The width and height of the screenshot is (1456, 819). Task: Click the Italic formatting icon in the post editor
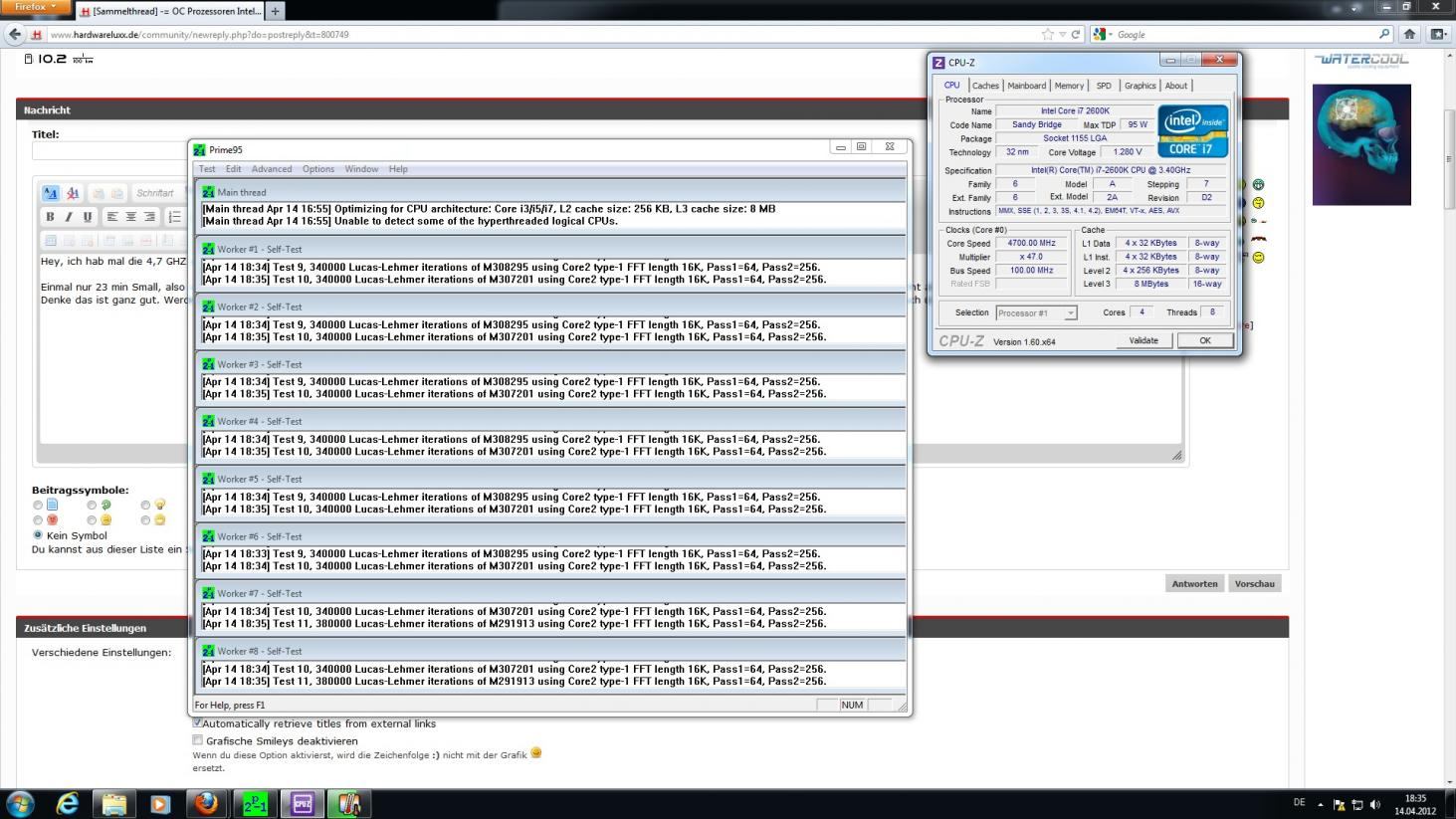(x=69, y=216)
